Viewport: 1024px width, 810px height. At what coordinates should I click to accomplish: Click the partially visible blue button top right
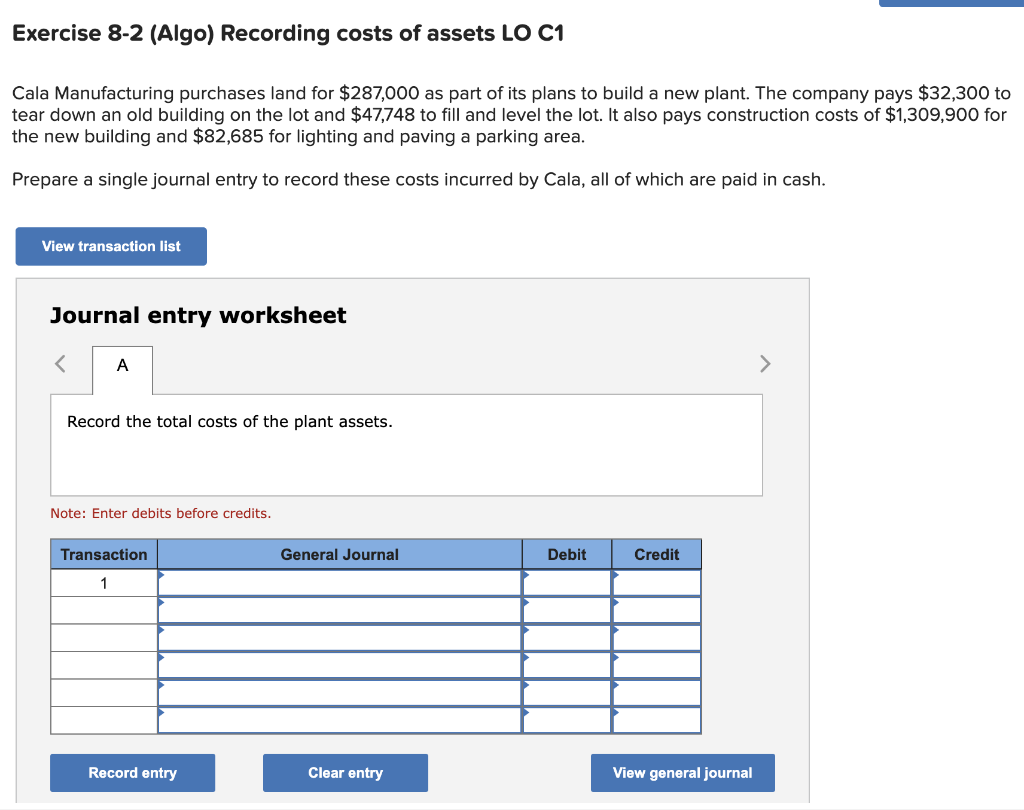(x=951, y=3)
